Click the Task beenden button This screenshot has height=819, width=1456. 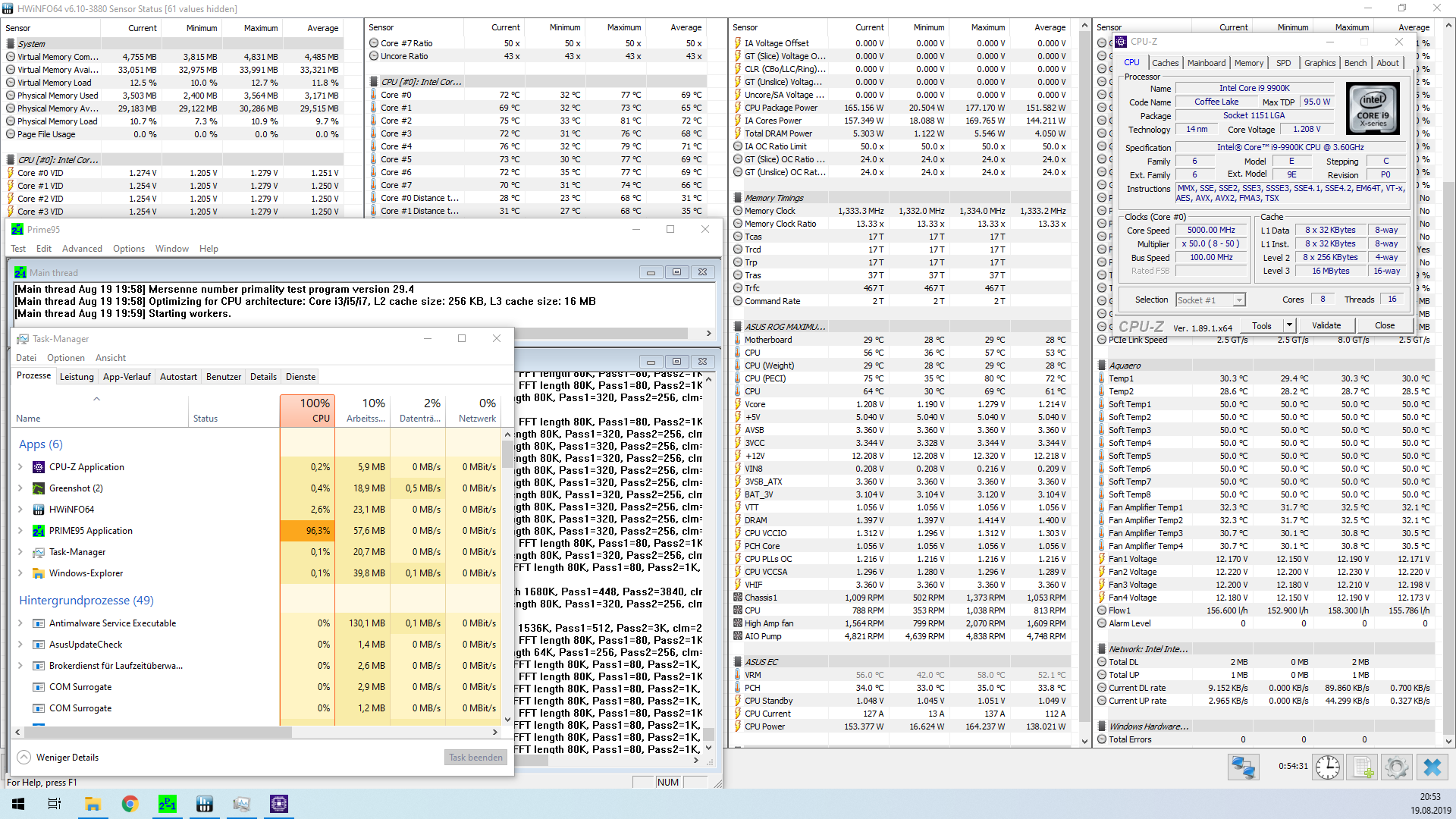(475, 757)
